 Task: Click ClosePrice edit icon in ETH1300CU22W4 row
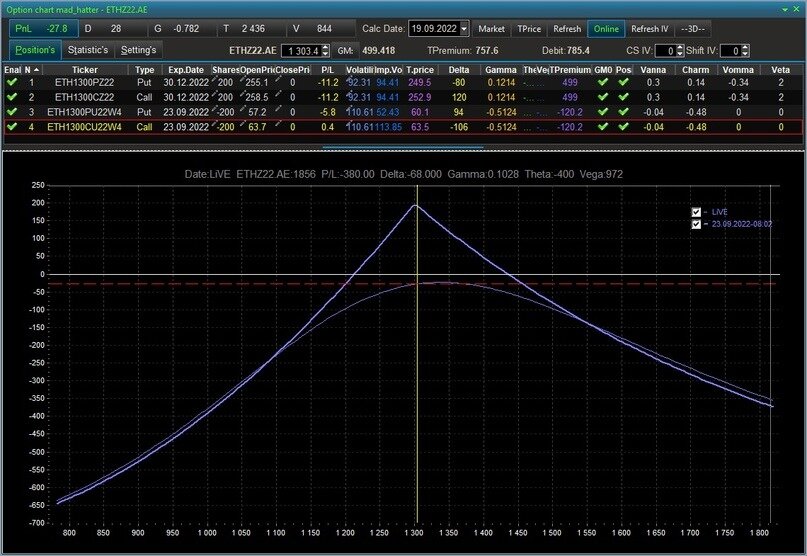tap(278, 124)
